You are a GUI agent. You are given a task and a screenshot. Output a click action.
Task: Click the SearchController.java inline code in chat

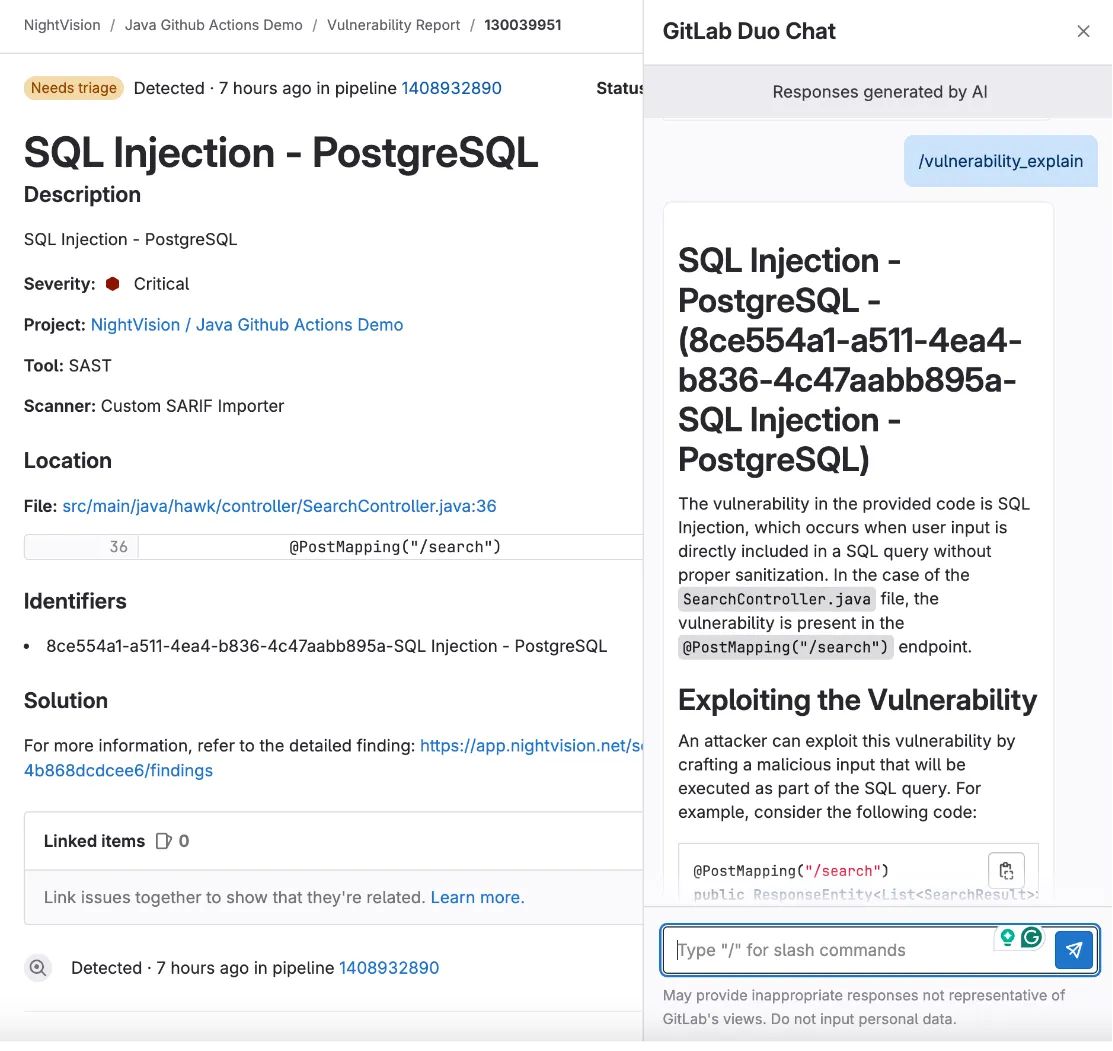click(x=777, y=599)
